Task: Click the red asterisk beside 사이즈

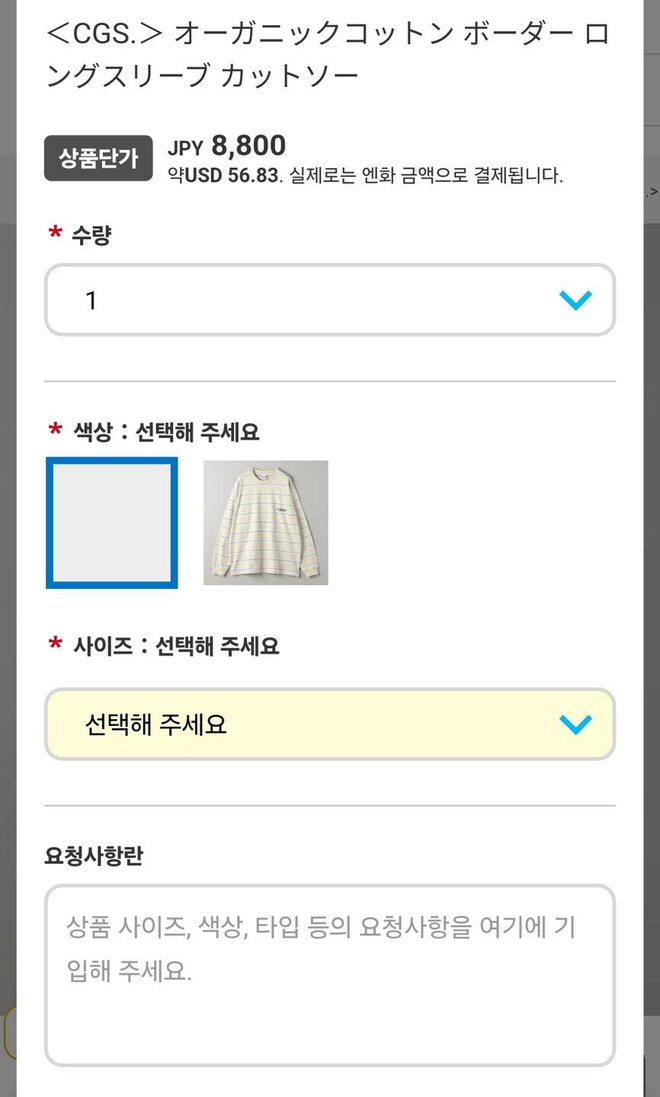Action: (55, 644)
